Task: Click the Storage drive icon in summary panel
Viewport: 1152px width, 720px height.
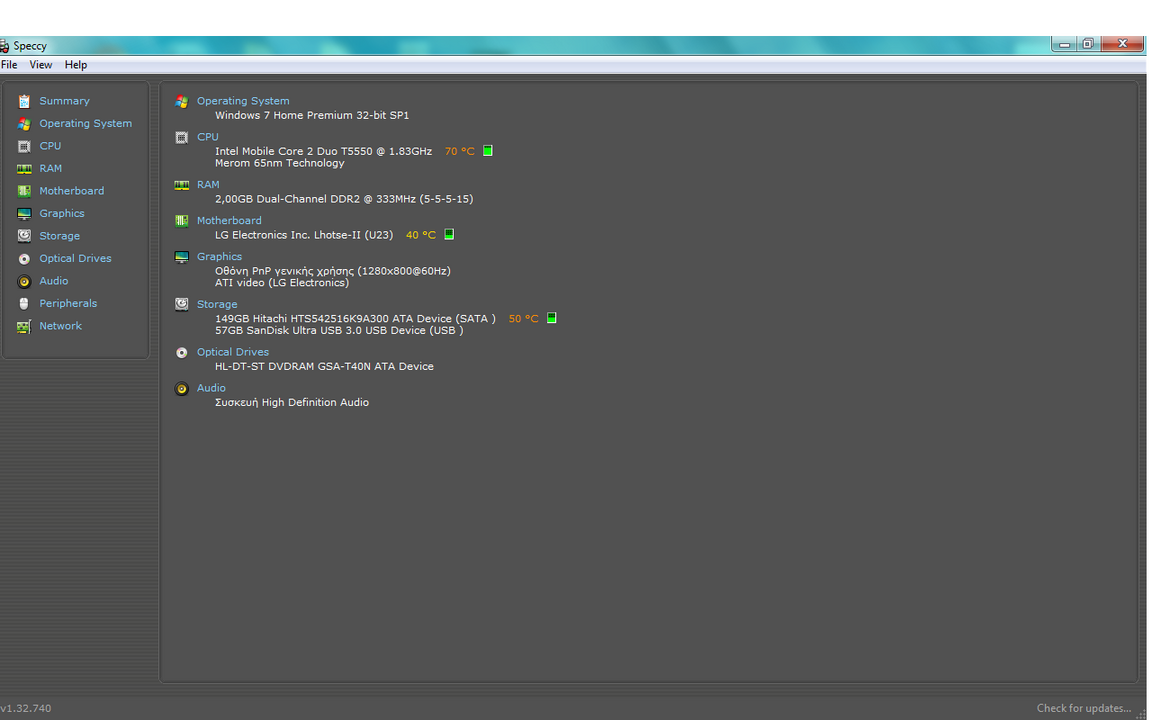Action: 181,304
